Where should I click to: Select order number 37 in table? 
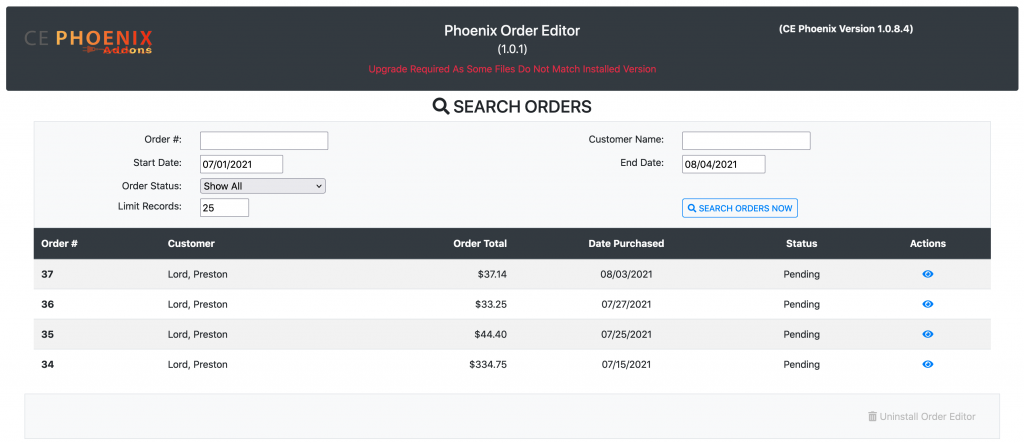pos(47,274)
